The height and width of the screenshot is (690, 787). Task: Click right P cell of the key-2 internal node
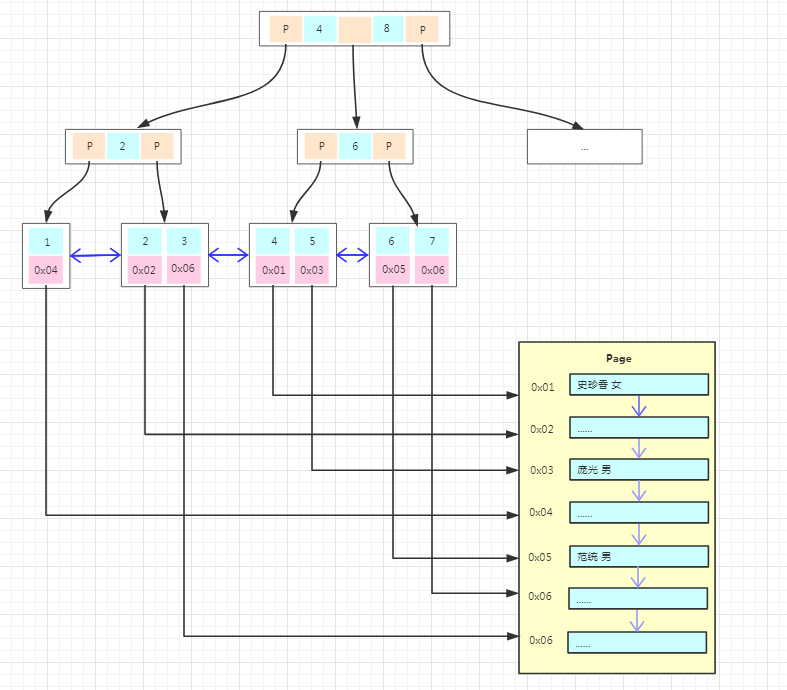coord(157,146)
